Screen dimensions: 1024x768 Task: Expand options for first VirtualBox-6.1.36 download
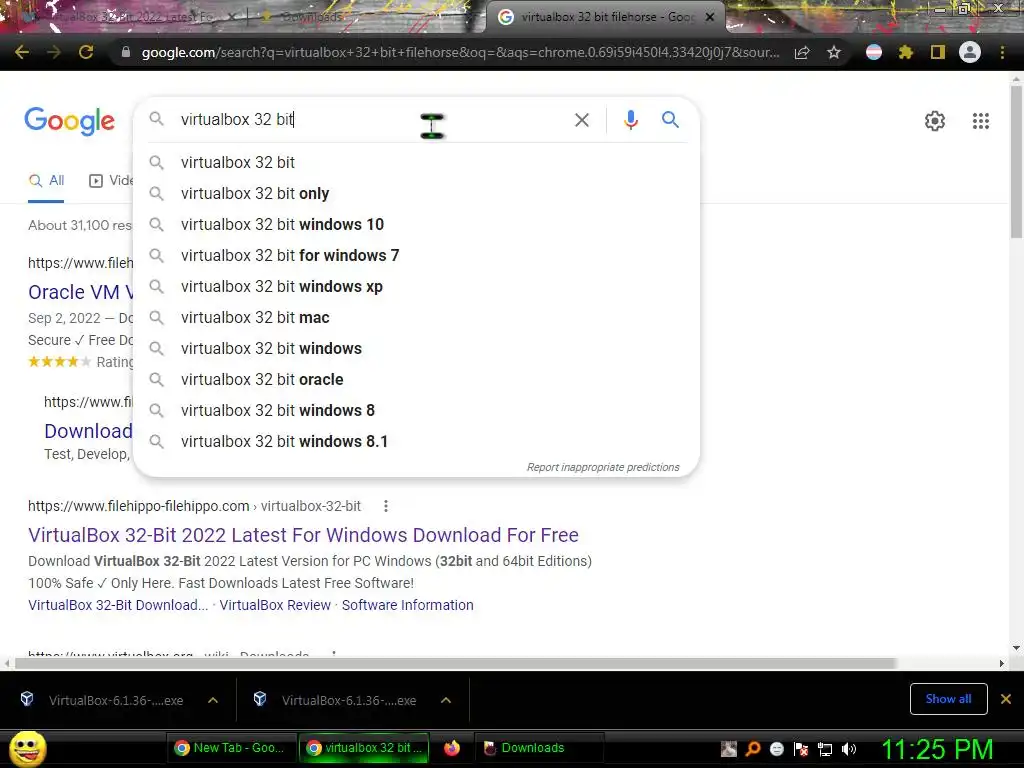(x=213, y=700)
